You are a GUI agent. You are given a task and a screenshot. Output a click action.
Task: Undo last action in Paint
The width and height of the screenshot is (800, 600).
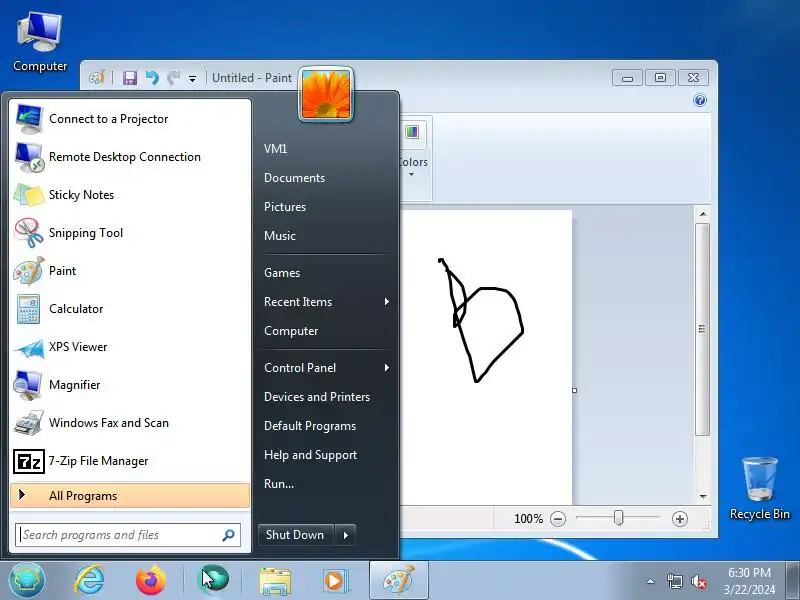click(152, 78)
